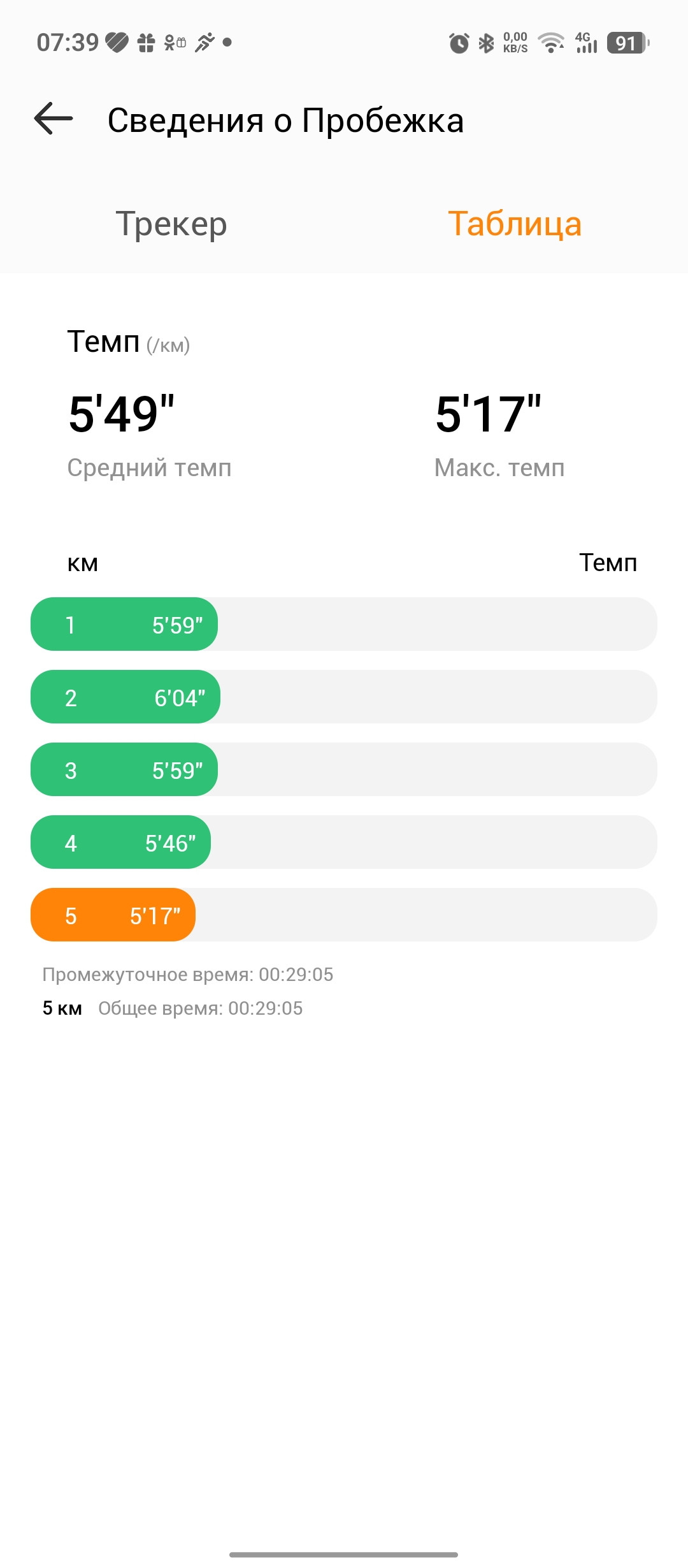
Task: Tap the running figure notification icon
Action: pyautogui.click(x=204, y=42)
